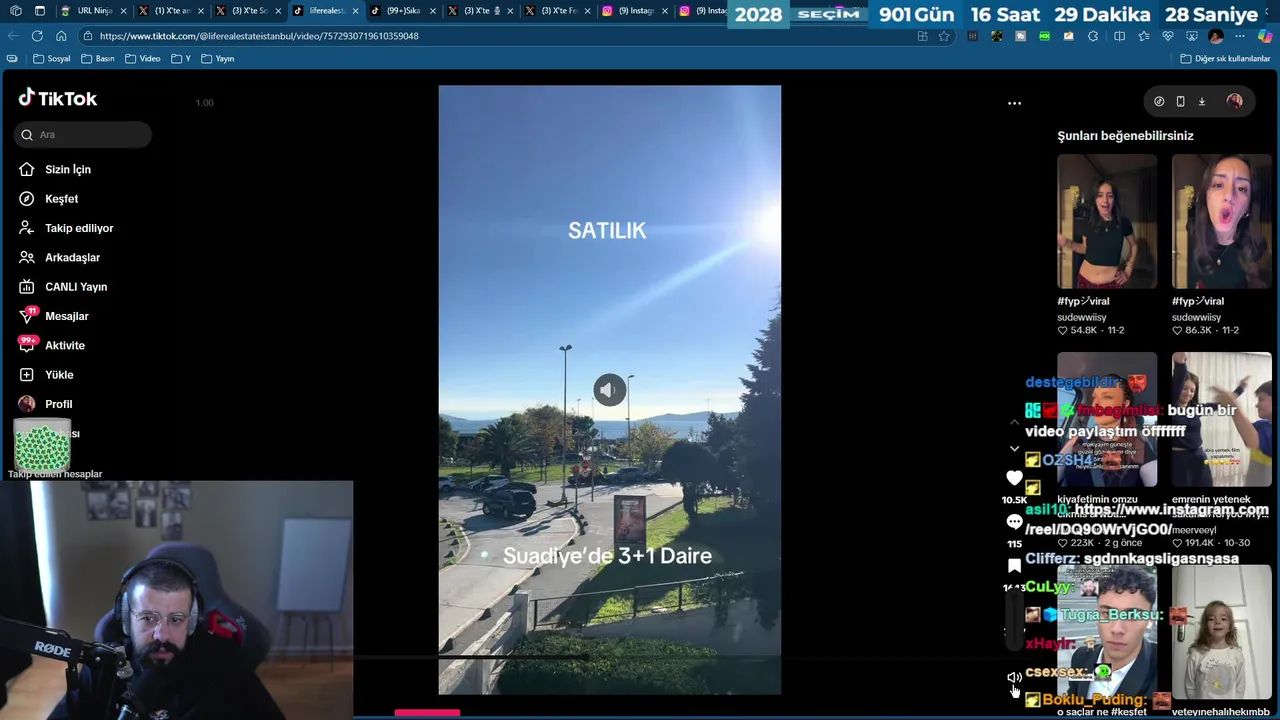Open CANLI Yayın live page
This screenshot has height=720, width=1280.
[x=63, y=287]
